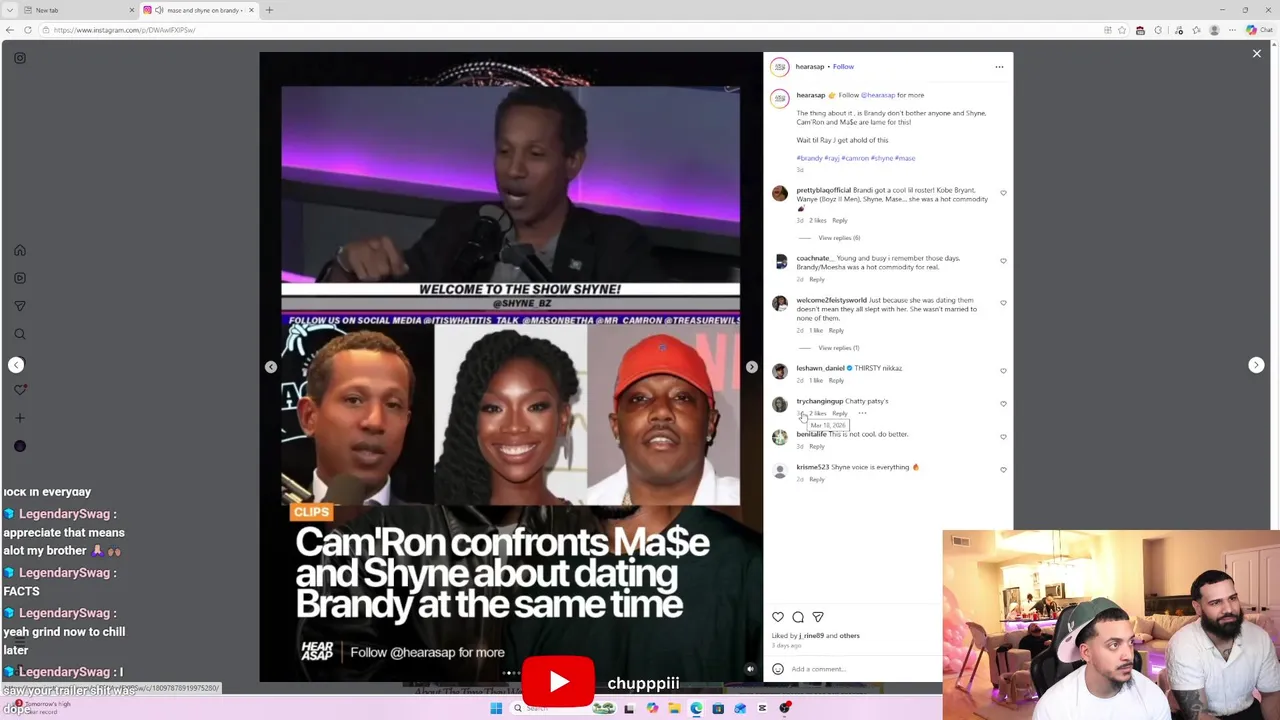Open Instagram home from the sidebar logo

20,58
